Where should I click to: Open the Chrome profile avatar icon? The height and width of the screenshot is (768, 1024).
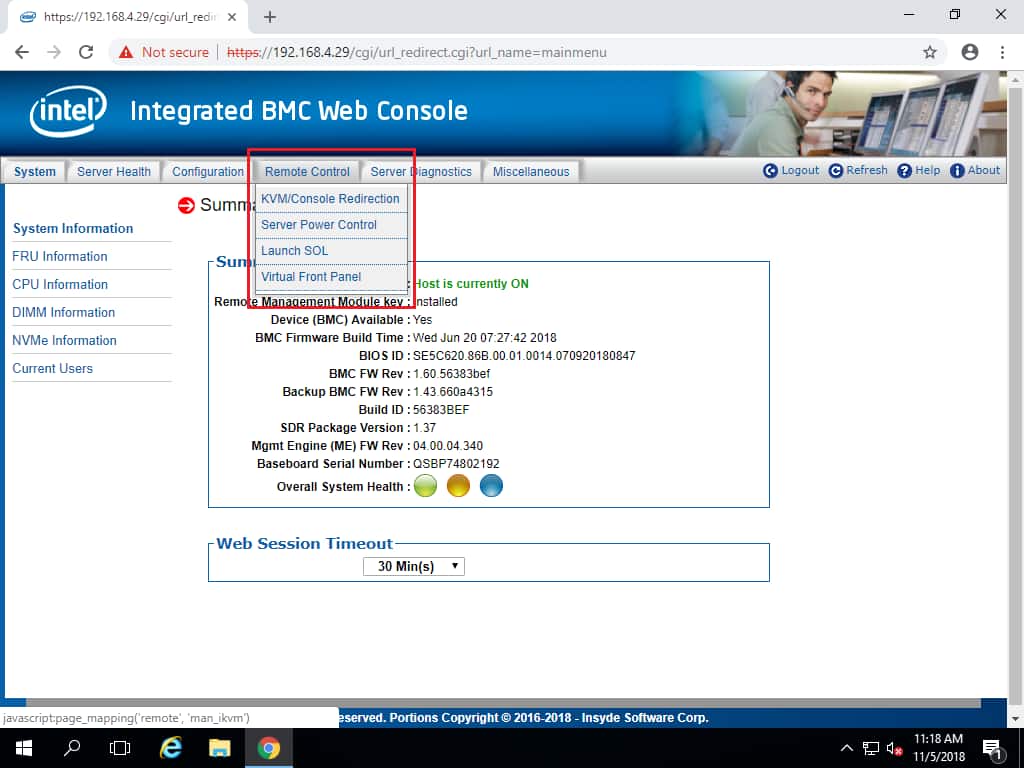(x=970, y=52)
